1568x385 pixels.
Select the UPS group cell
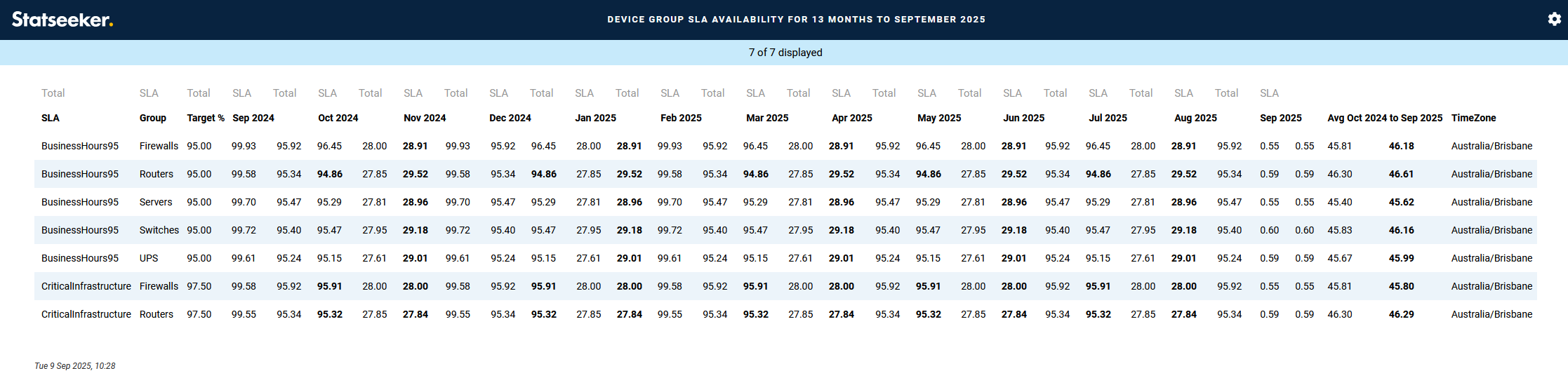point(149,258)
